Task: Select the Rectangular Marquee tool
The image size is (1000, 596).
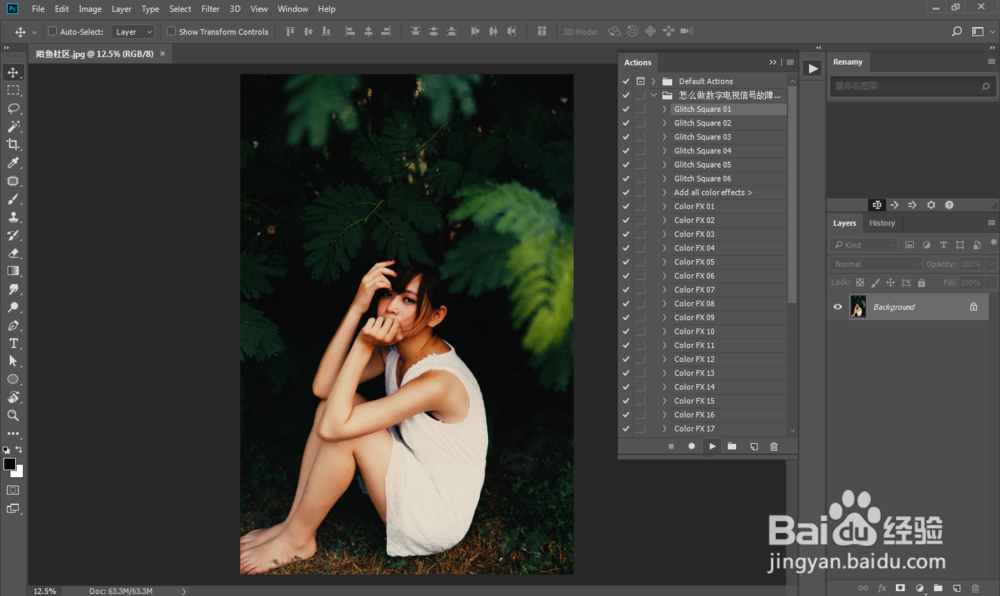Action: (13, 91)
